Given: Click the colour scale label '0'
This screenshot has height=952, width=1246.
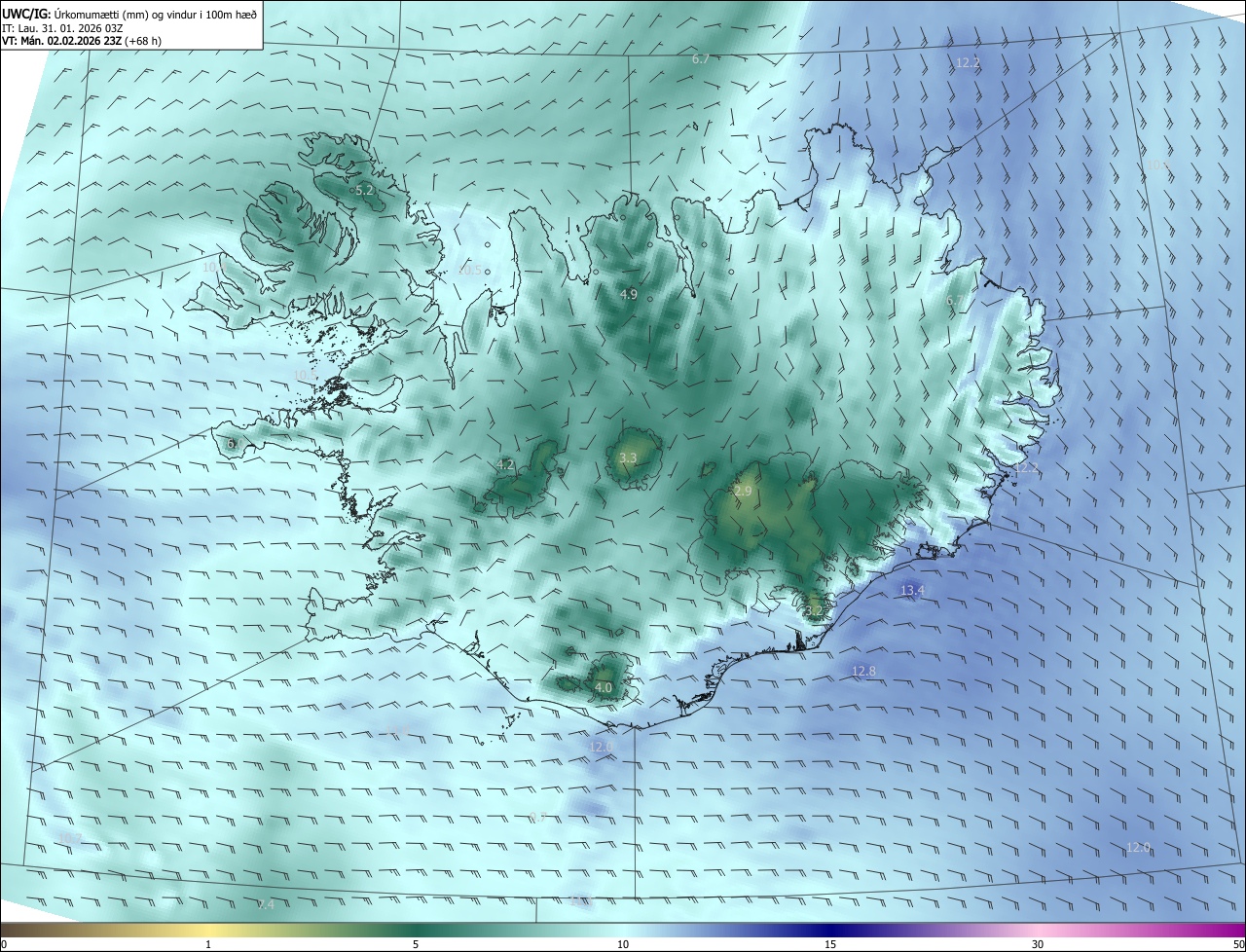Looking at the screenshot, I should coord(4,944).
